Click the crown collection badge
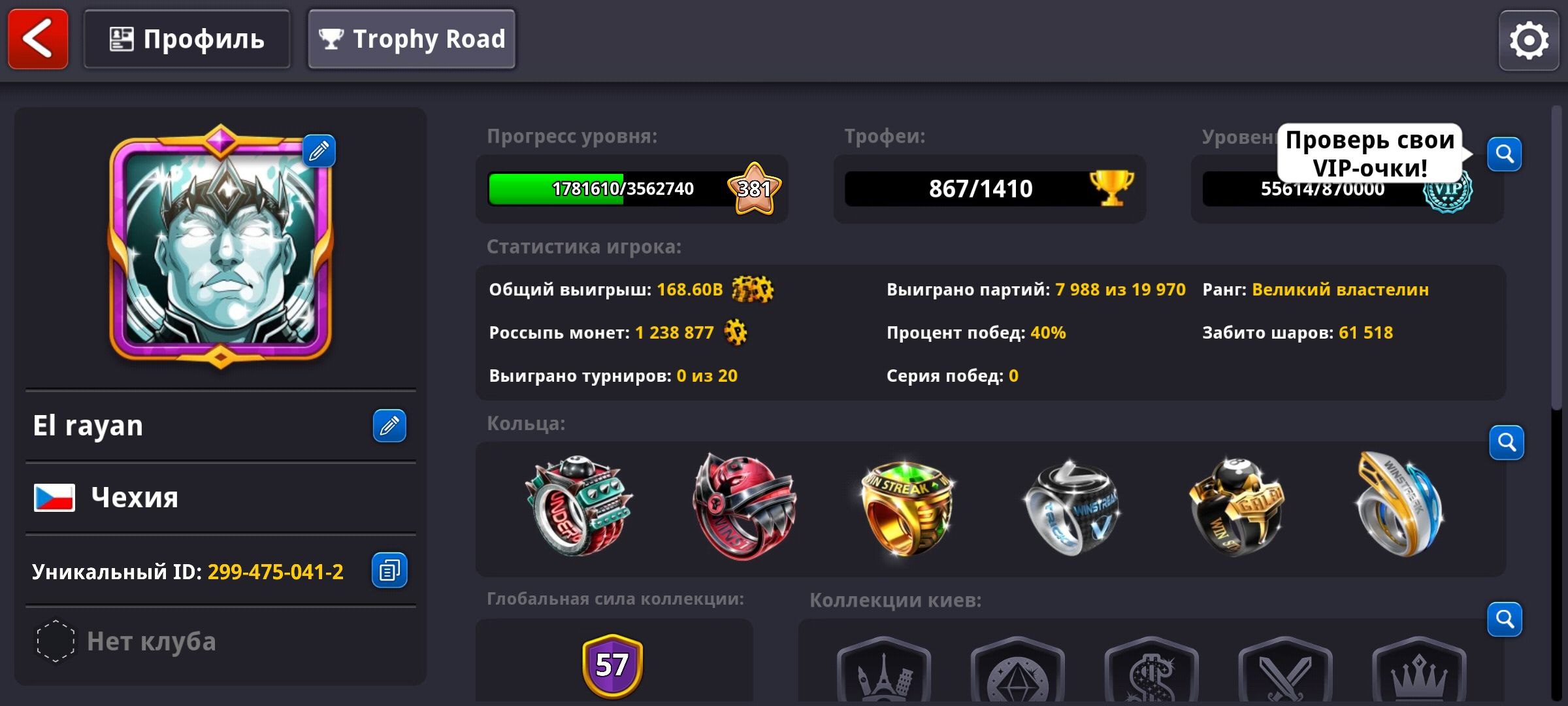Screen dimensions: 1568x706 tap(1419, 671)
